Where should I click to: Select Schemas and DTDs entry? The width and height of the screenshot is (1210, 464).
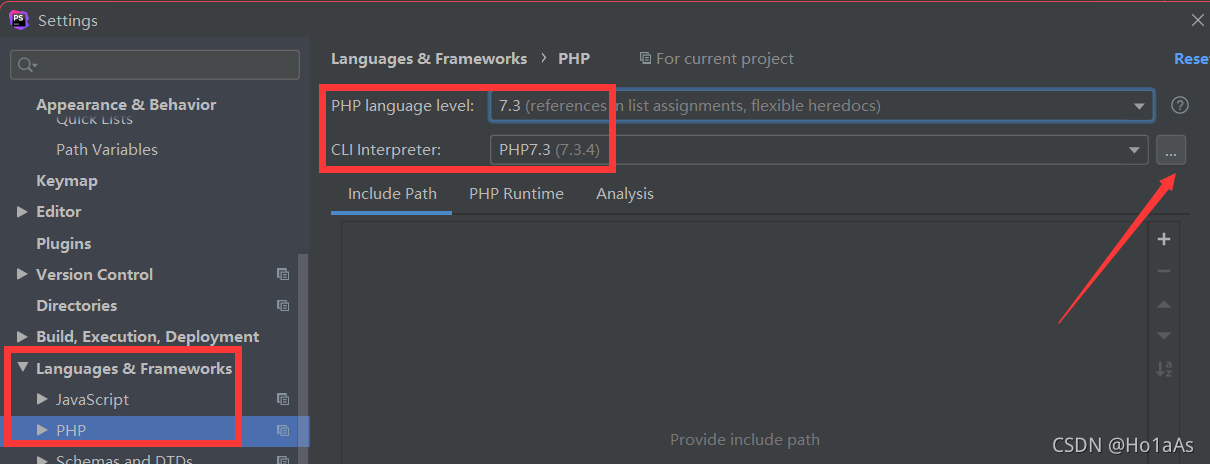click(125, 460)
